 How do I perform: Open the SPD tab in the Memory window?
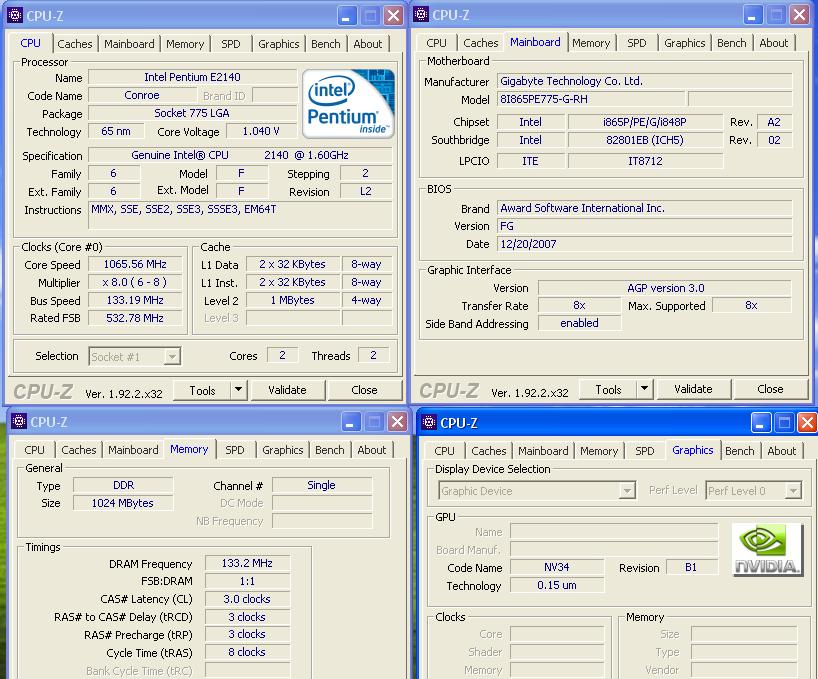(235, 450)
